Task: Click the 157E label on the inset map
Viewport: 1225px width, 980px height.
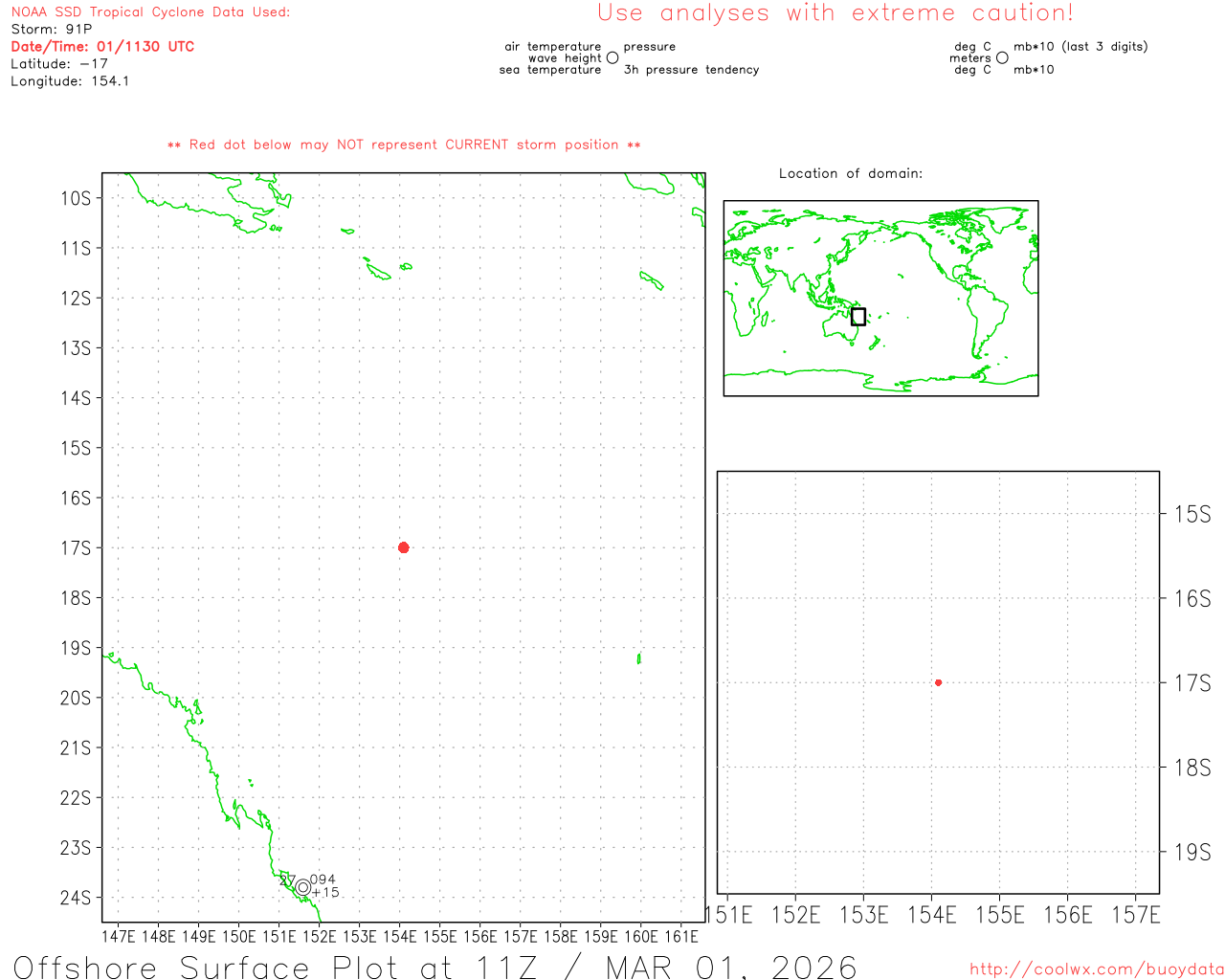Action: [1135, 915]
